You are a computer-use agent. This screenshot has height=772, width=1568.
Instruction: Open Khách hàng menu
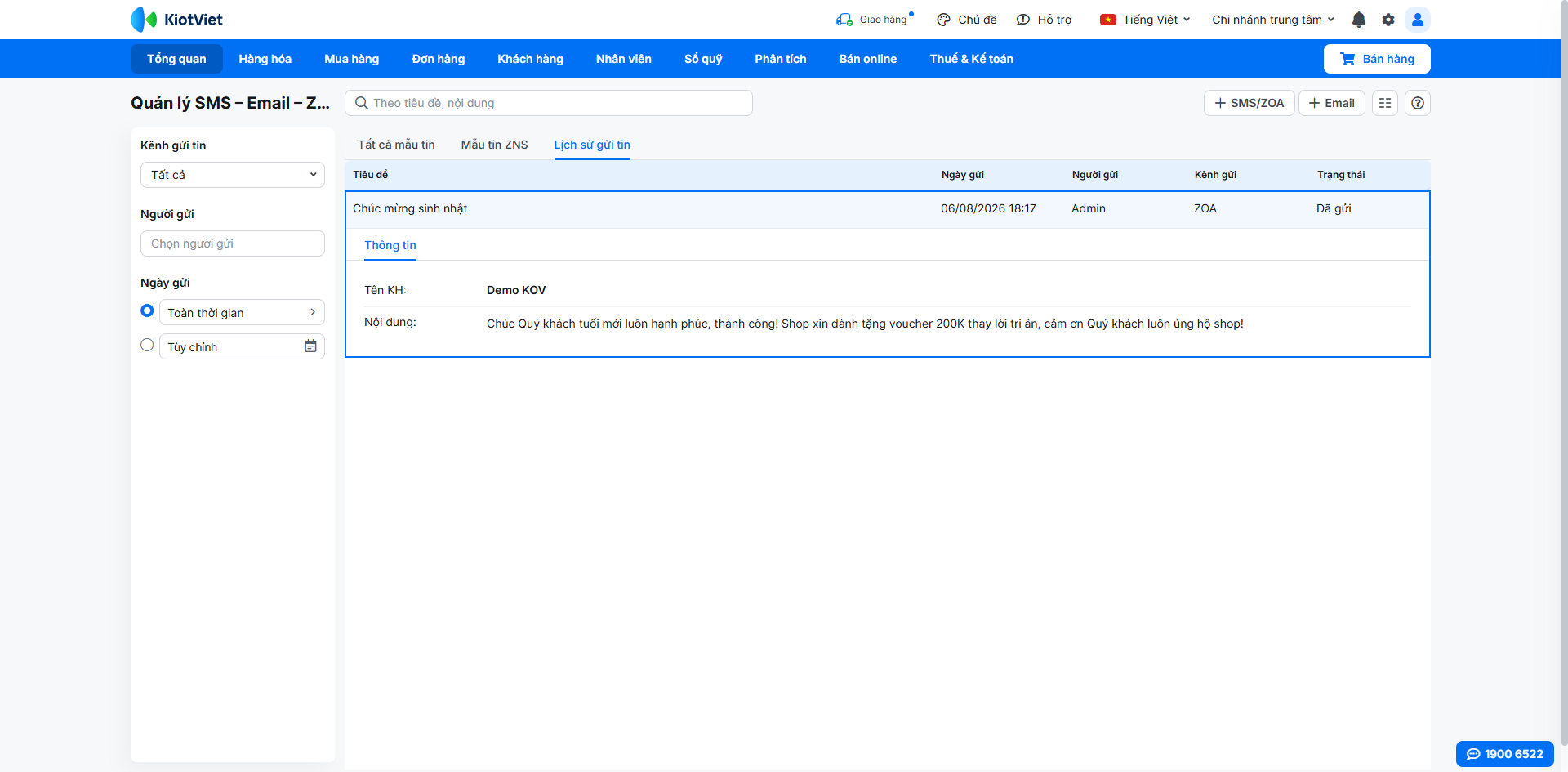(x=530, y=59)
